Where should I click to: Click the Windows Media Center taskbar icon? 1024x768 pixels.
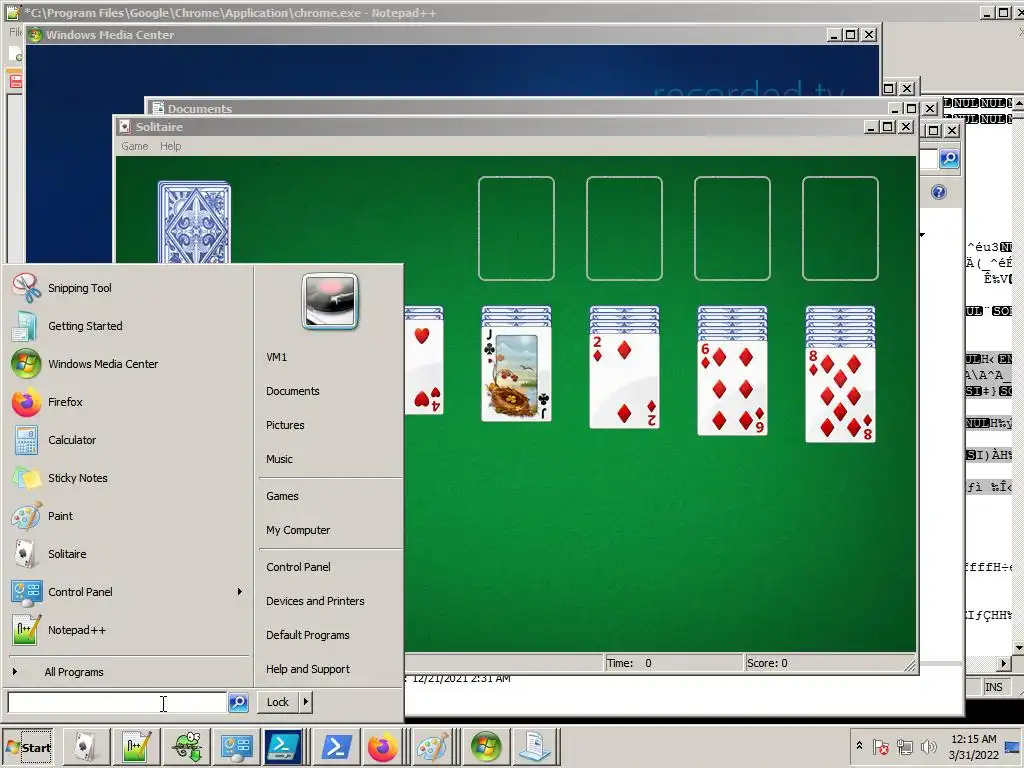[485, 746]
